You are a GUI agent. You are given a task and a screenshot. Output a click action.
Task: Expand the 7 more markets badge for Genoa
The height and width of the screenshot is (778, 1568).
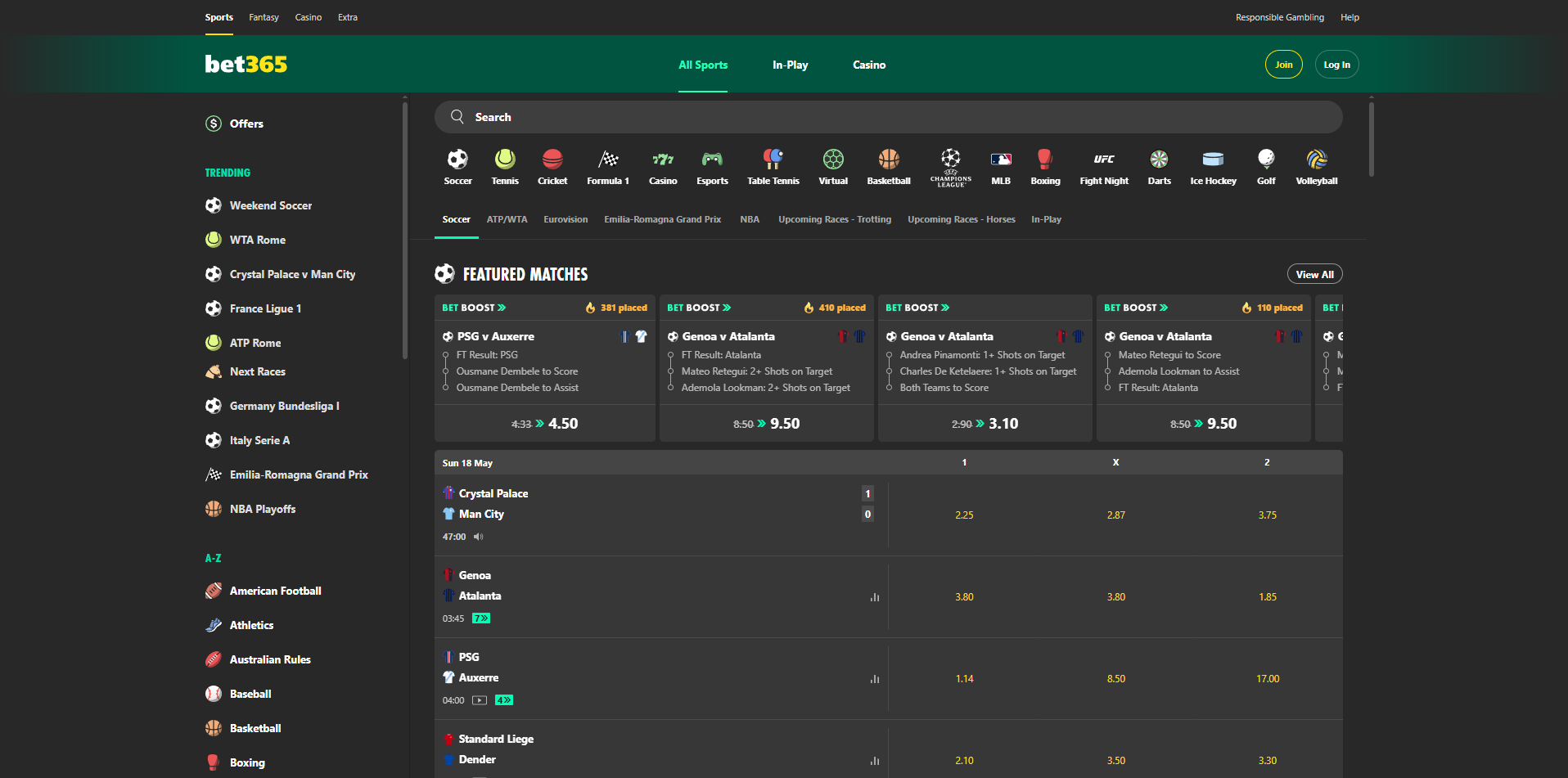coord(481,618)
